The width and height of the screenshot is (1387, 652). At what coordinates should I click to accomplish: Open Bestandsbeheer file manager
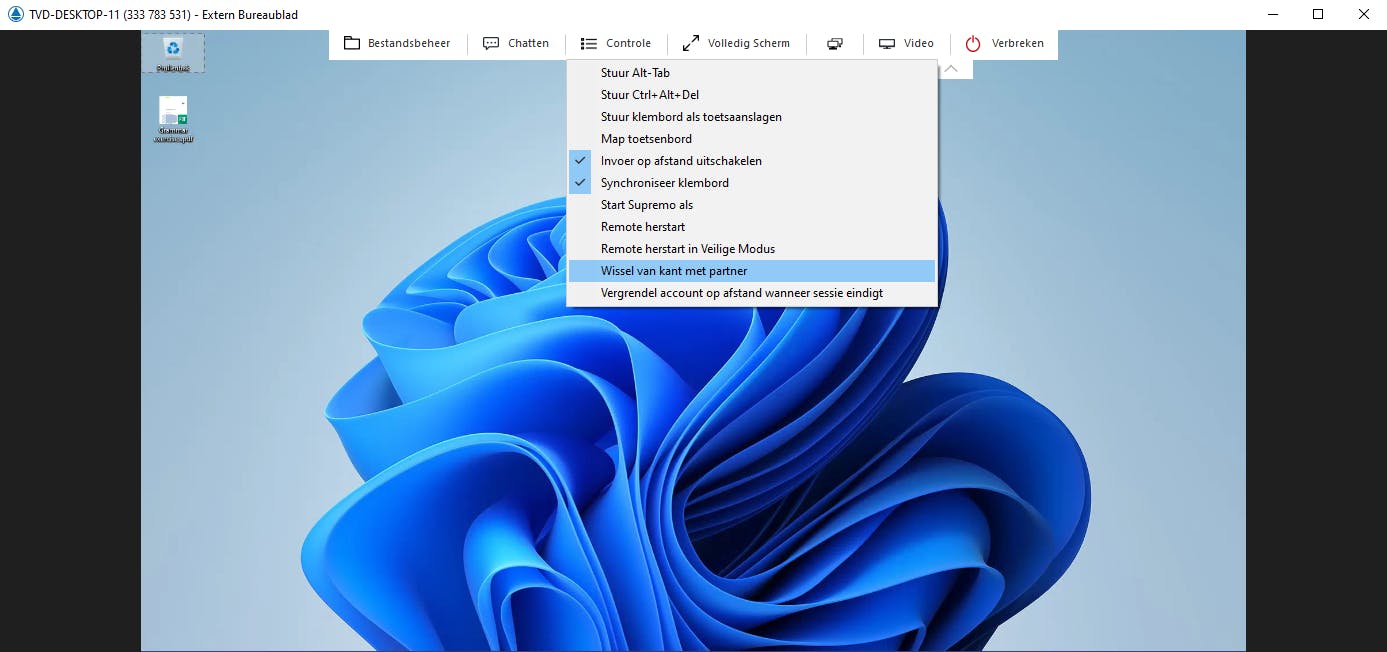pyautogui.click(x=397, y=43)
